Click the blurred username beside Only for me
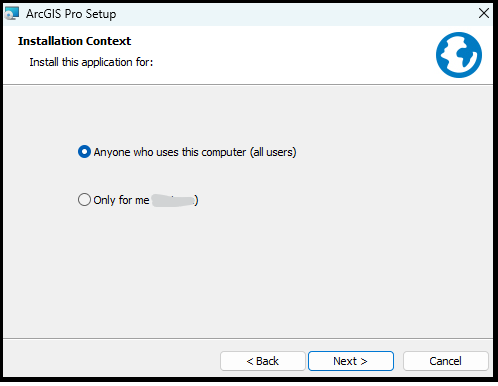This screenshot has height=386, width=498. point(173,200)
